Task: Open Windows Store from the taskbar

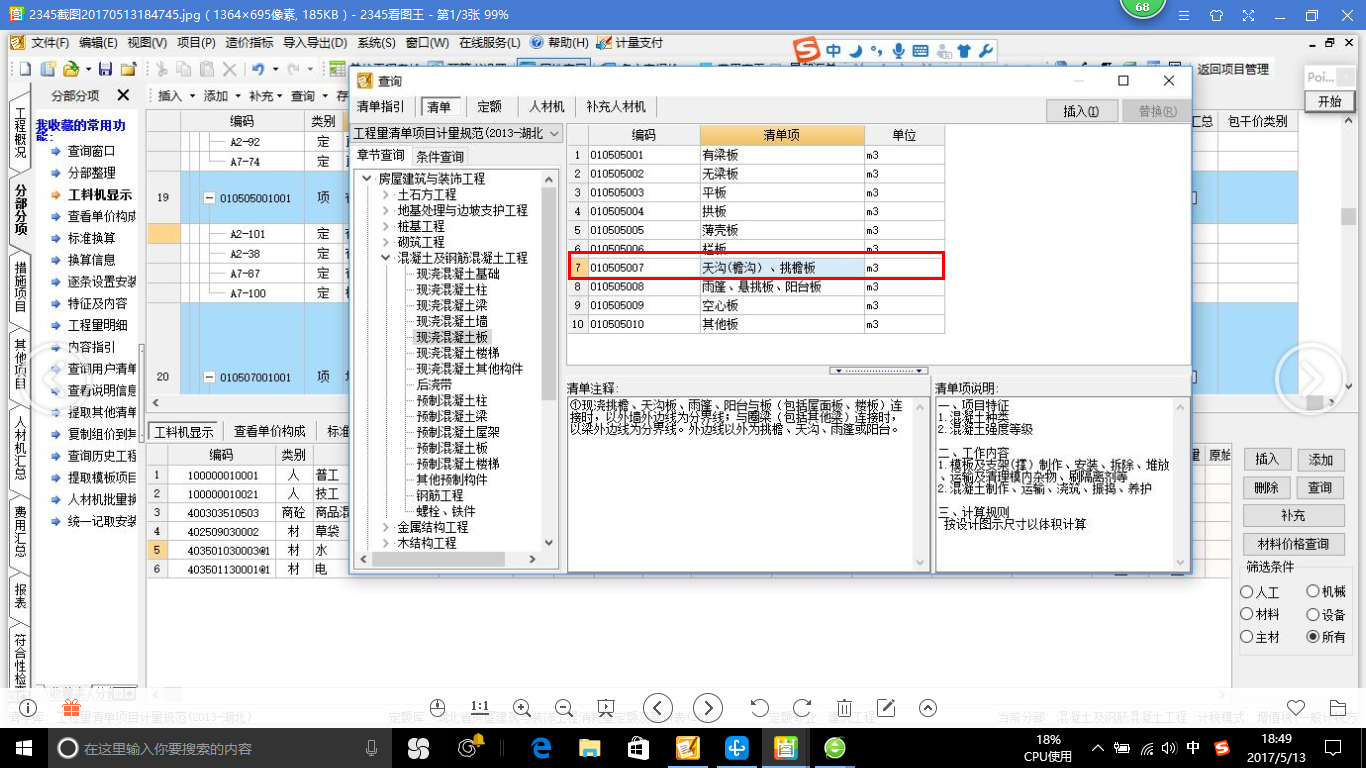Action: 639,747
